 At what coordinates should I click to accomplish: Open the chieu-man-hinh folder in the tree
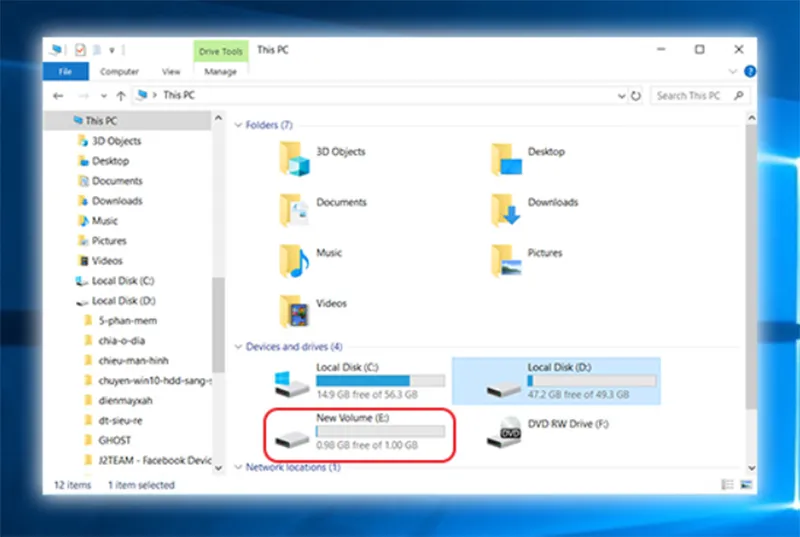tap(133, 361)
